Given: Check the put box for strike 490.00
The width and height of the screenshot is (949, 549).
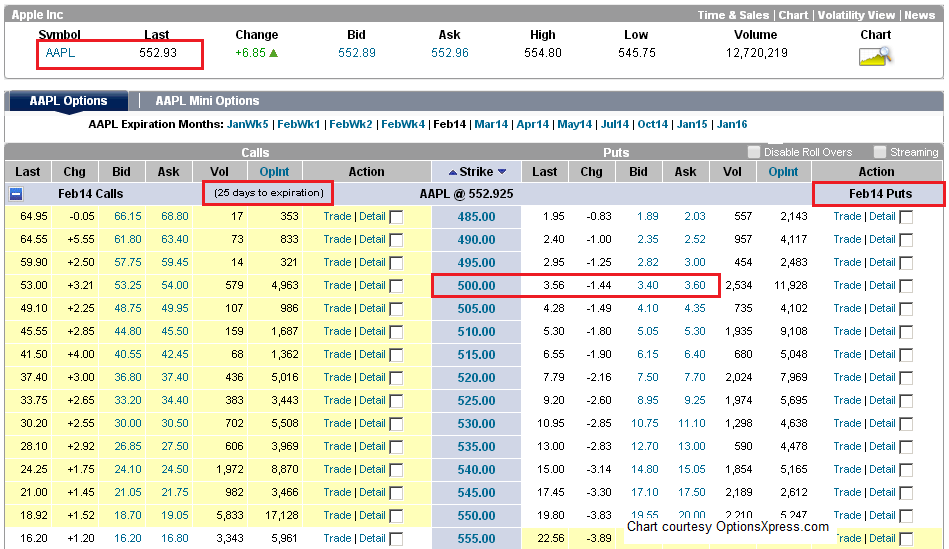Looking at the screenshot, I should 906,240.
